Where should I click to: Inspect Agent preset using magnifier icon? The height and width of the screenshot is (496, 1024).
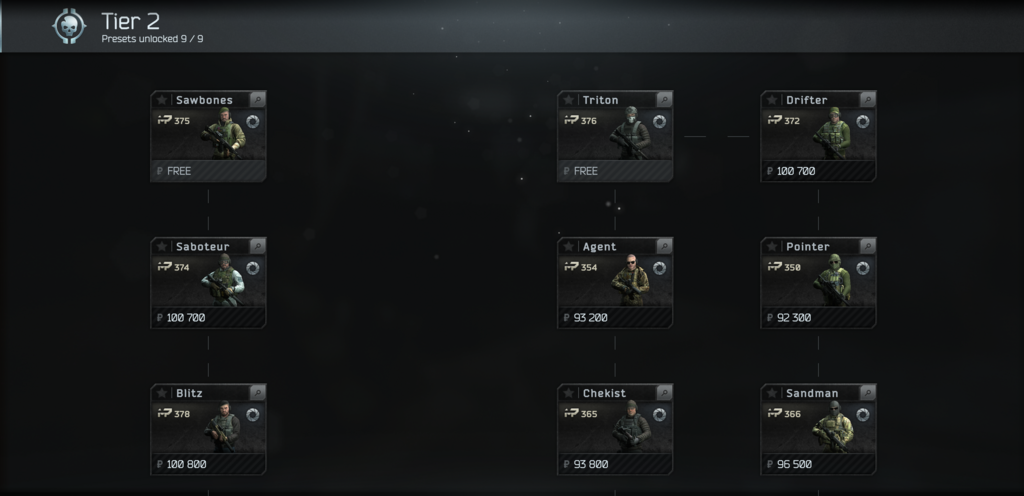tap(664, 246)
